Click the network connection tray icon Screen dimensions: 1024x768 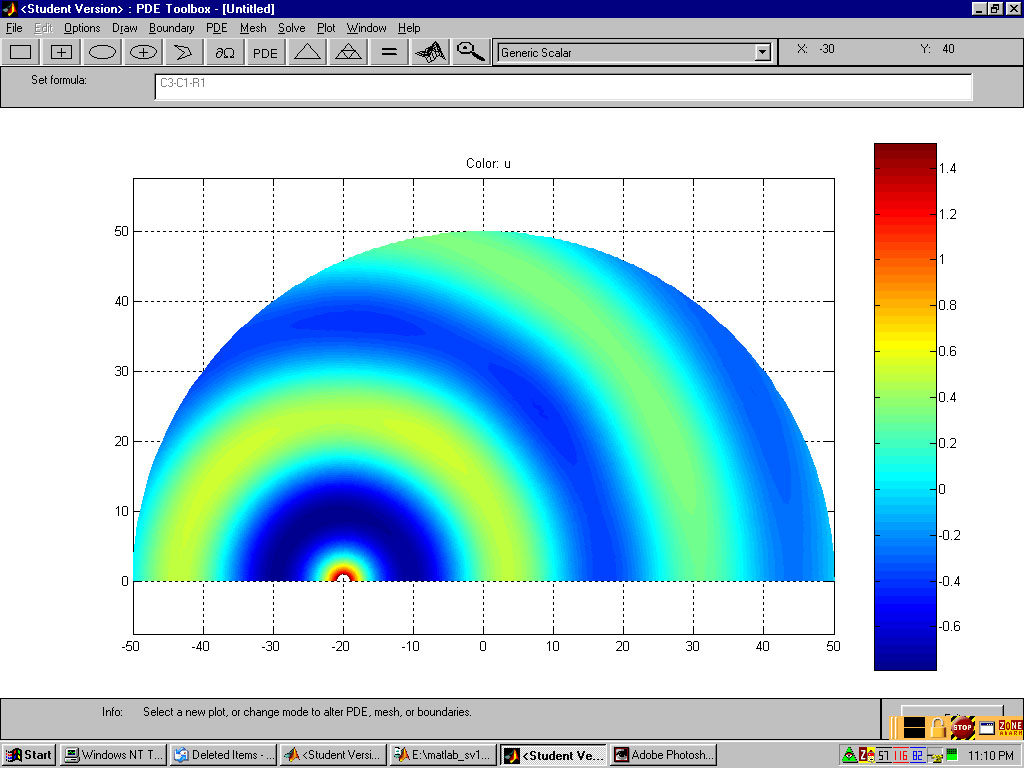(935, 756)
